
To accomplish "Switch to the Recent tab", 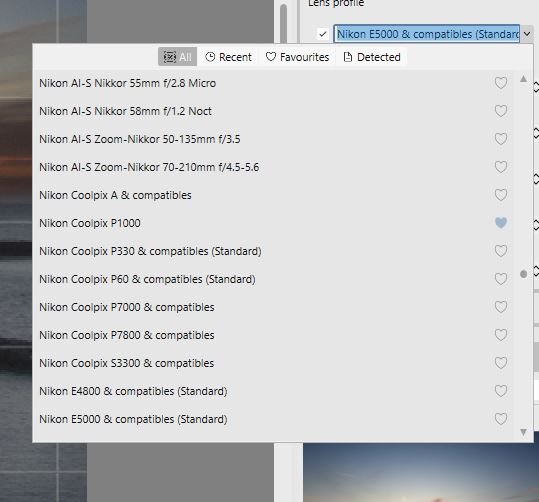I will [x=228, y=57].
